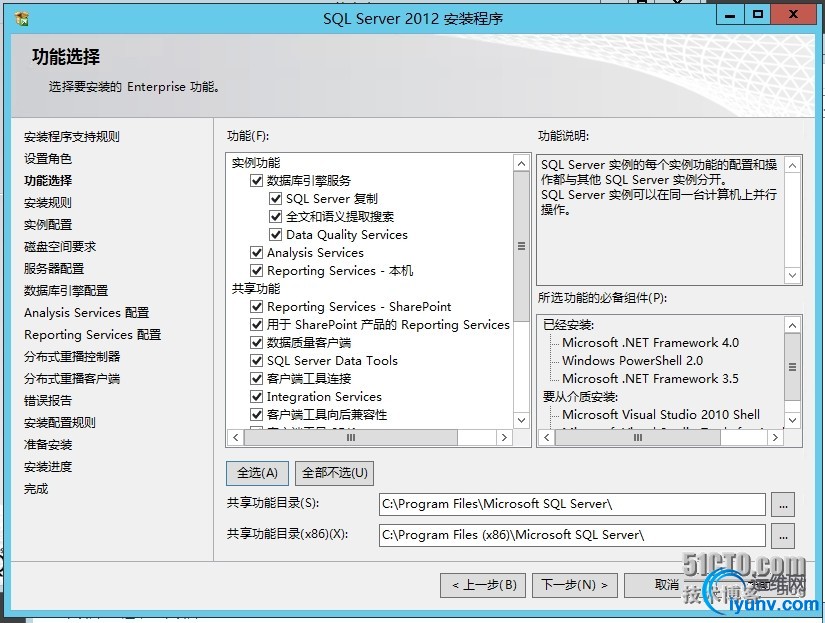Toggle 客户端工具连接 checkbox
The height and width of the screenshot is (623, 825).
(x=256, y=378)
